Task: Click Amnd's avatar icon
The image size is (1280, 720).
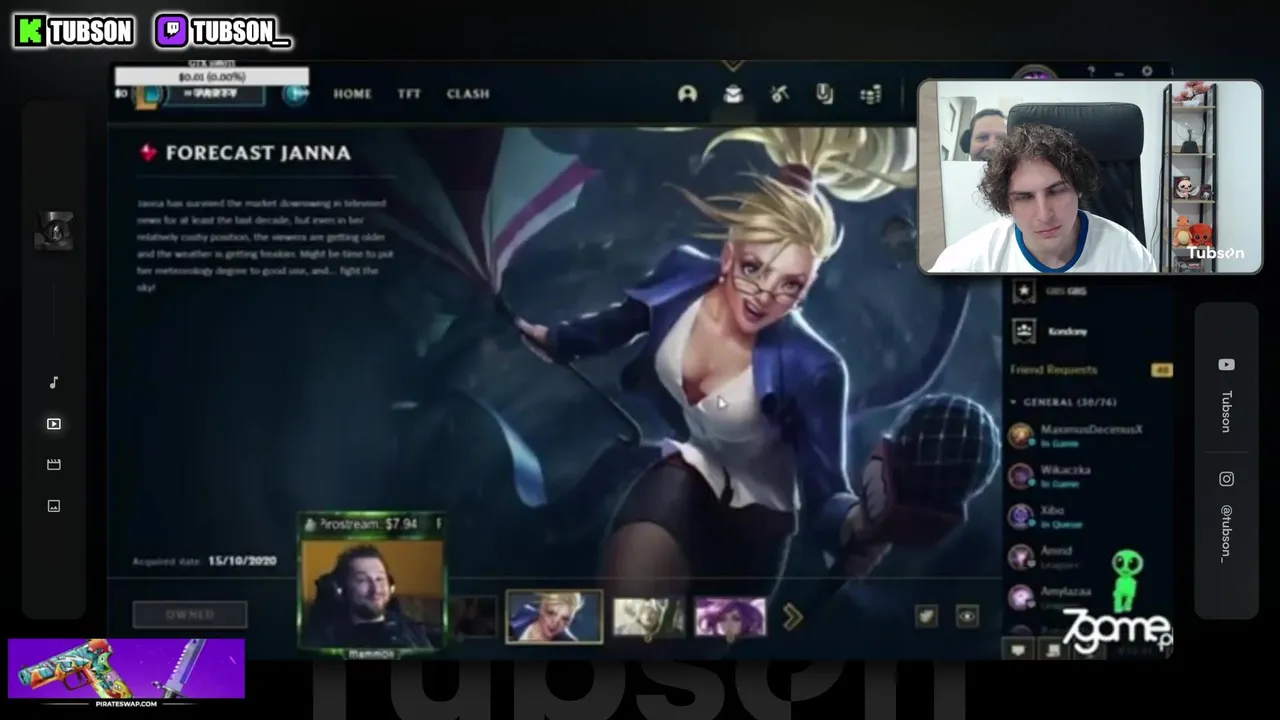Action: tap(1020, 557)
